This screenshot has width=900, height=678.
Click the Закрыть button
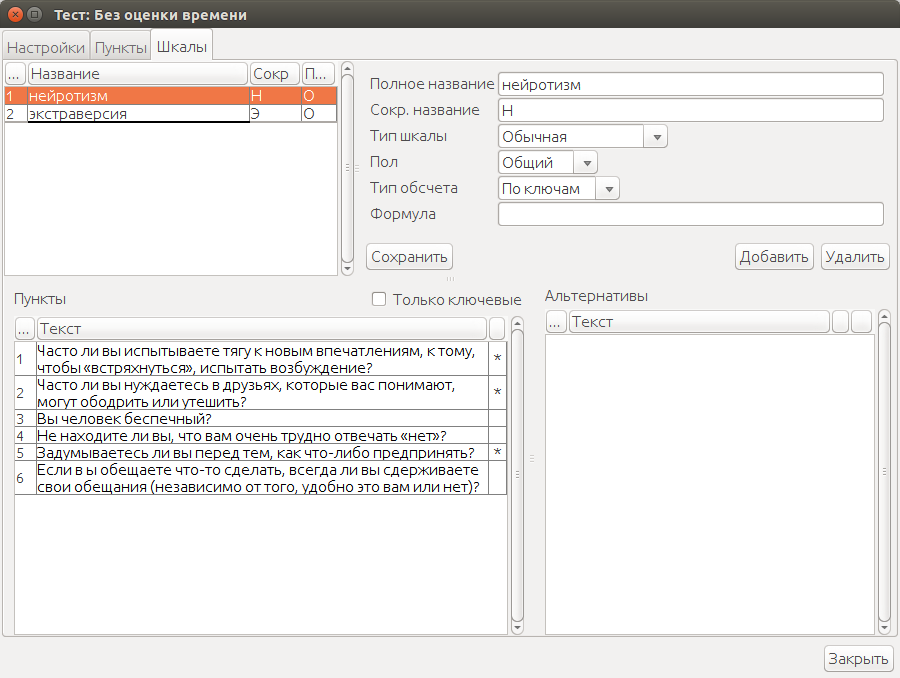point(858,658)
